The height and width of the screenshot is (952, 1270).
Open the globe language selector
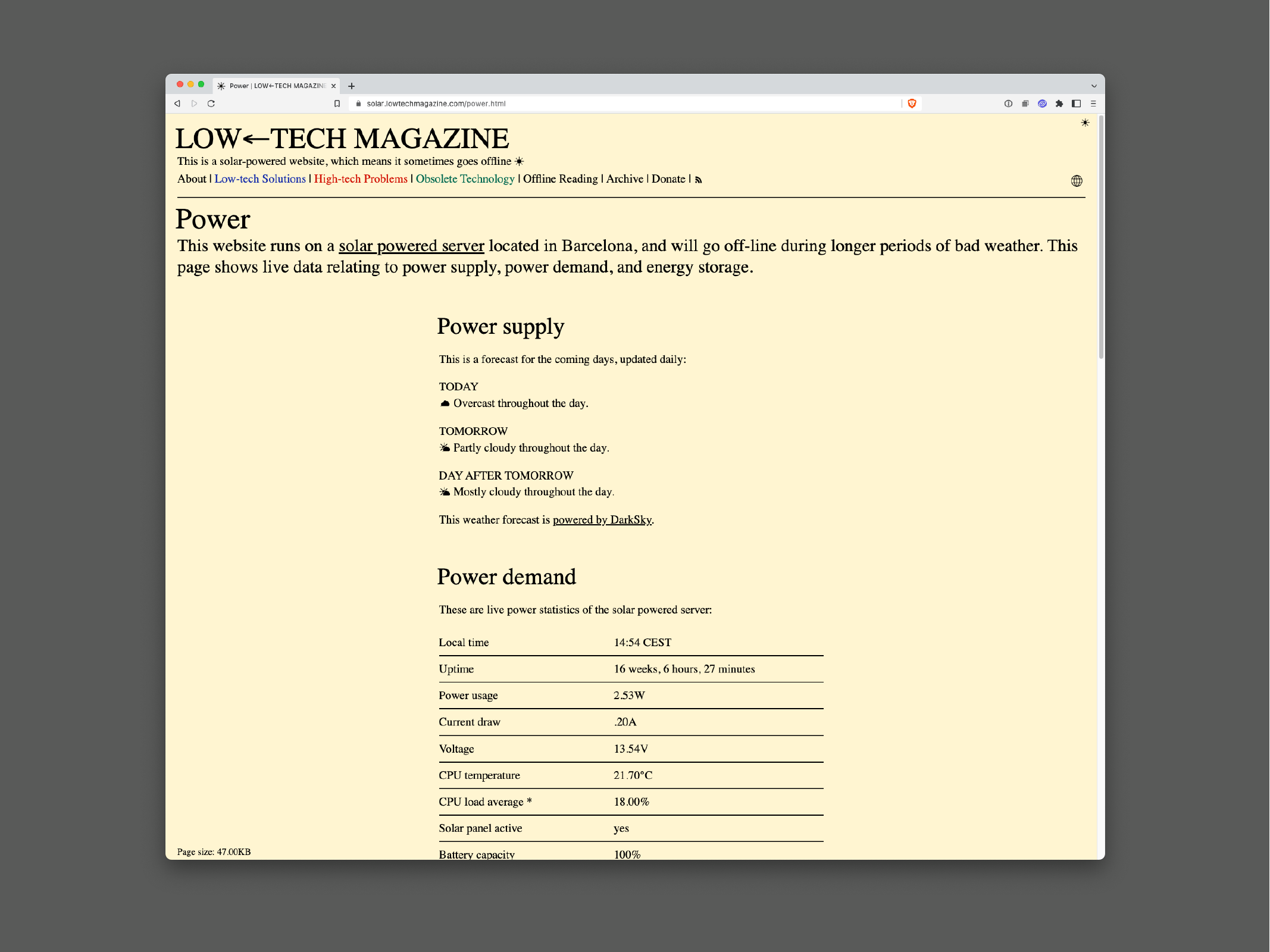point(1077,181)
